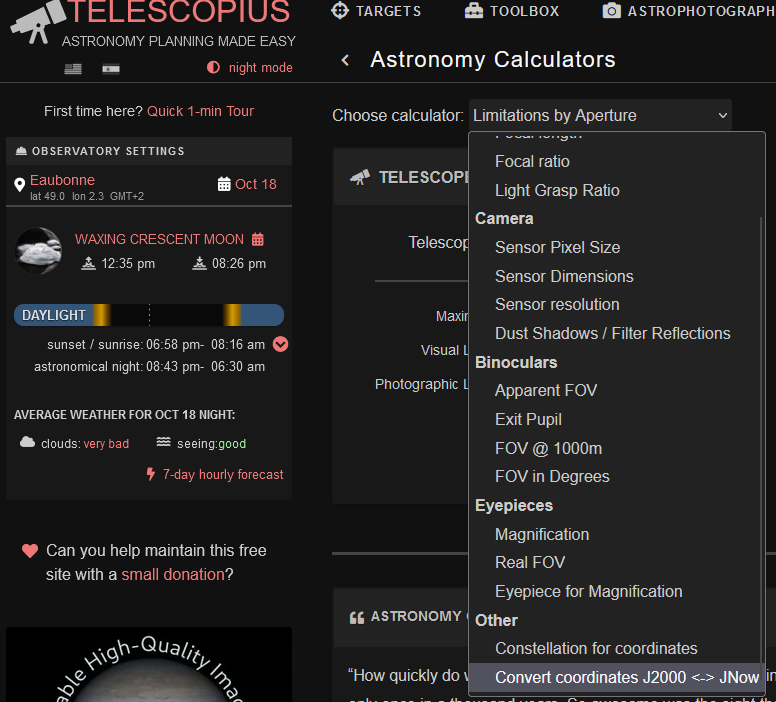Image resolution: width=776 pixels, height=702 pixels.
Task: Open the moon calendar icon beside Waxing Crescent Moon
Action: 258,240
